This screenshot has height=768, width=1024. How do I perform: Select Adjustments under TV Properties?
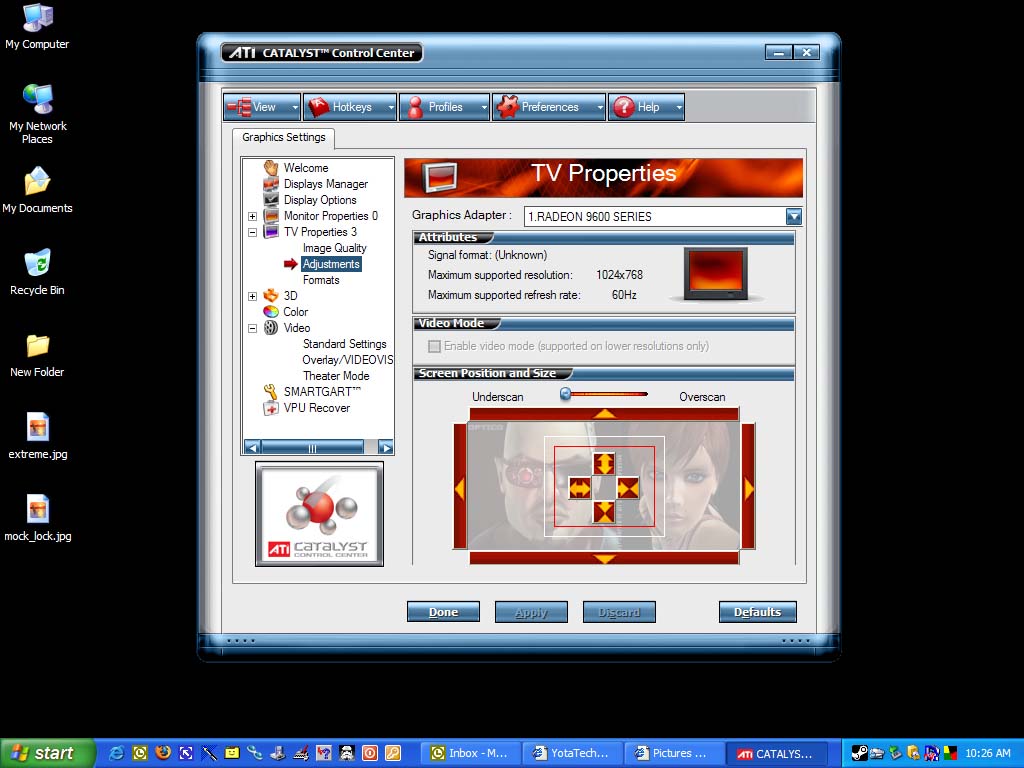click(x=331, y=264)
